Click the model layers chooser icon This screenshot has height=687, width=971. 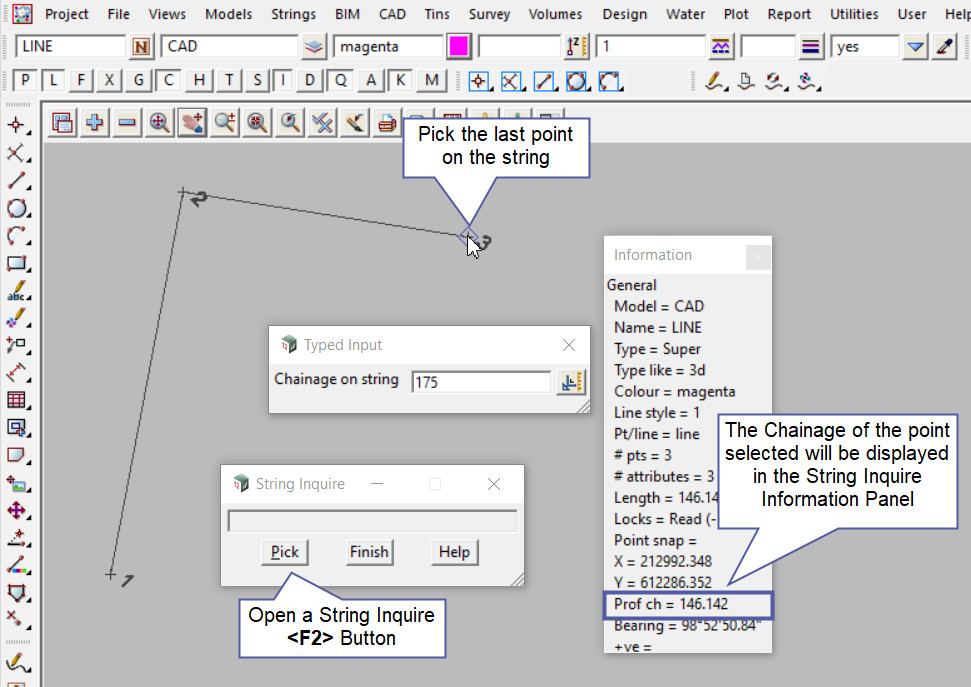314,47
